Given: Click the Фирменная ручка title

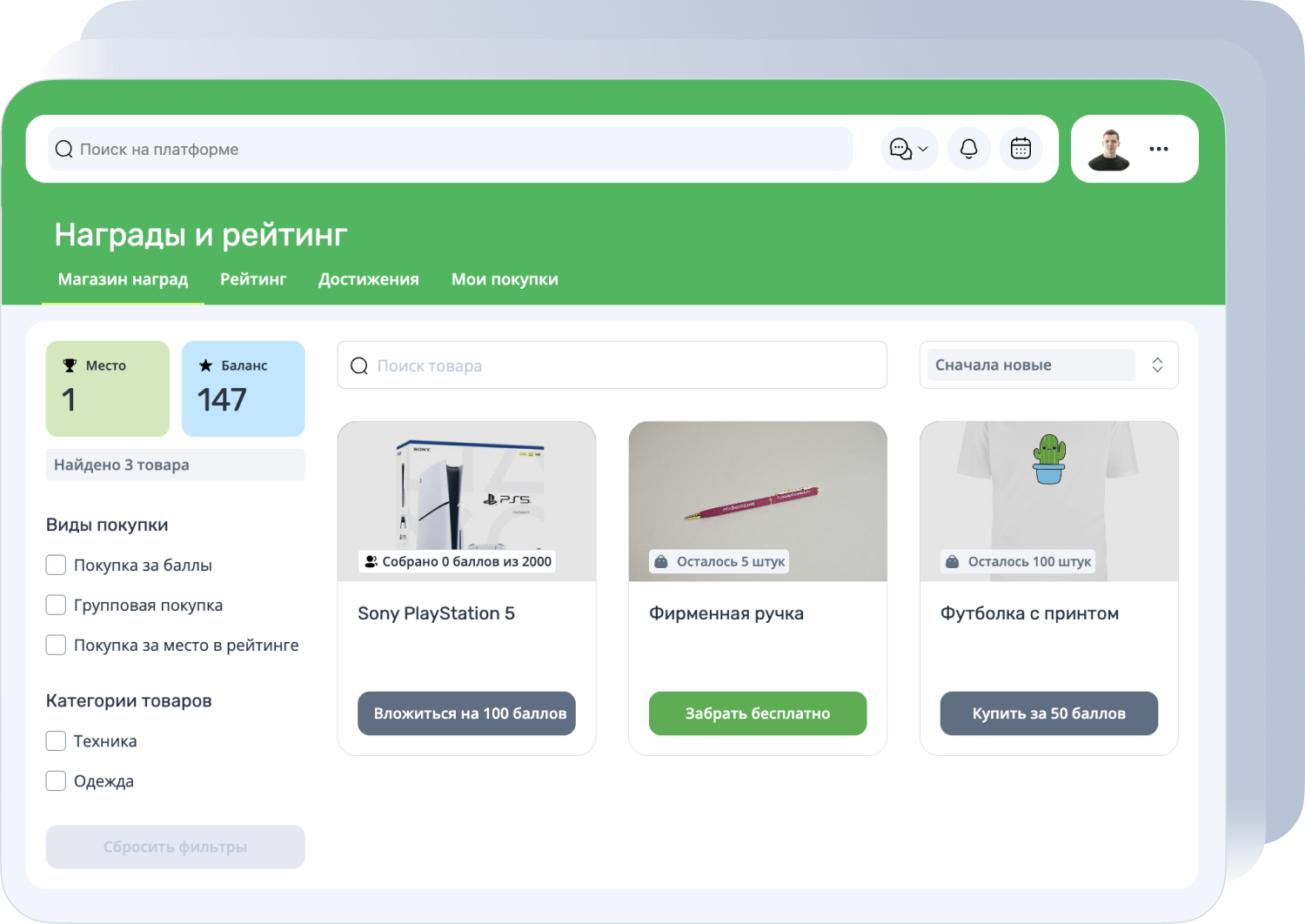Looking at the screenshot, I should click(726, 613).
